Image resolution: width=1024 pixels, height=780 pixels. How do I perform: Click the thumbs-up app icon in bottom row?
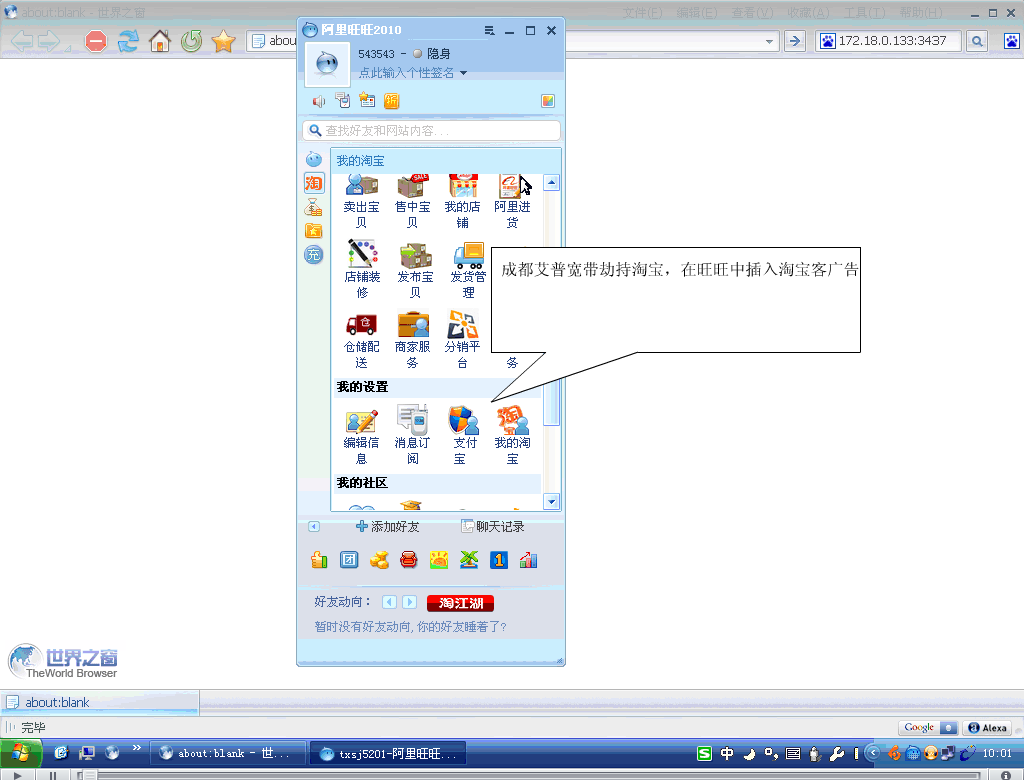coord(319,560)
